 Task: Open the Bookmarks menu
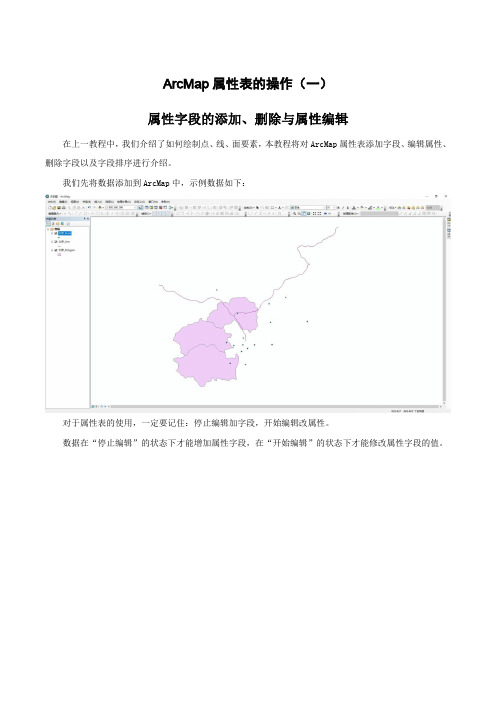coord(86,202)
